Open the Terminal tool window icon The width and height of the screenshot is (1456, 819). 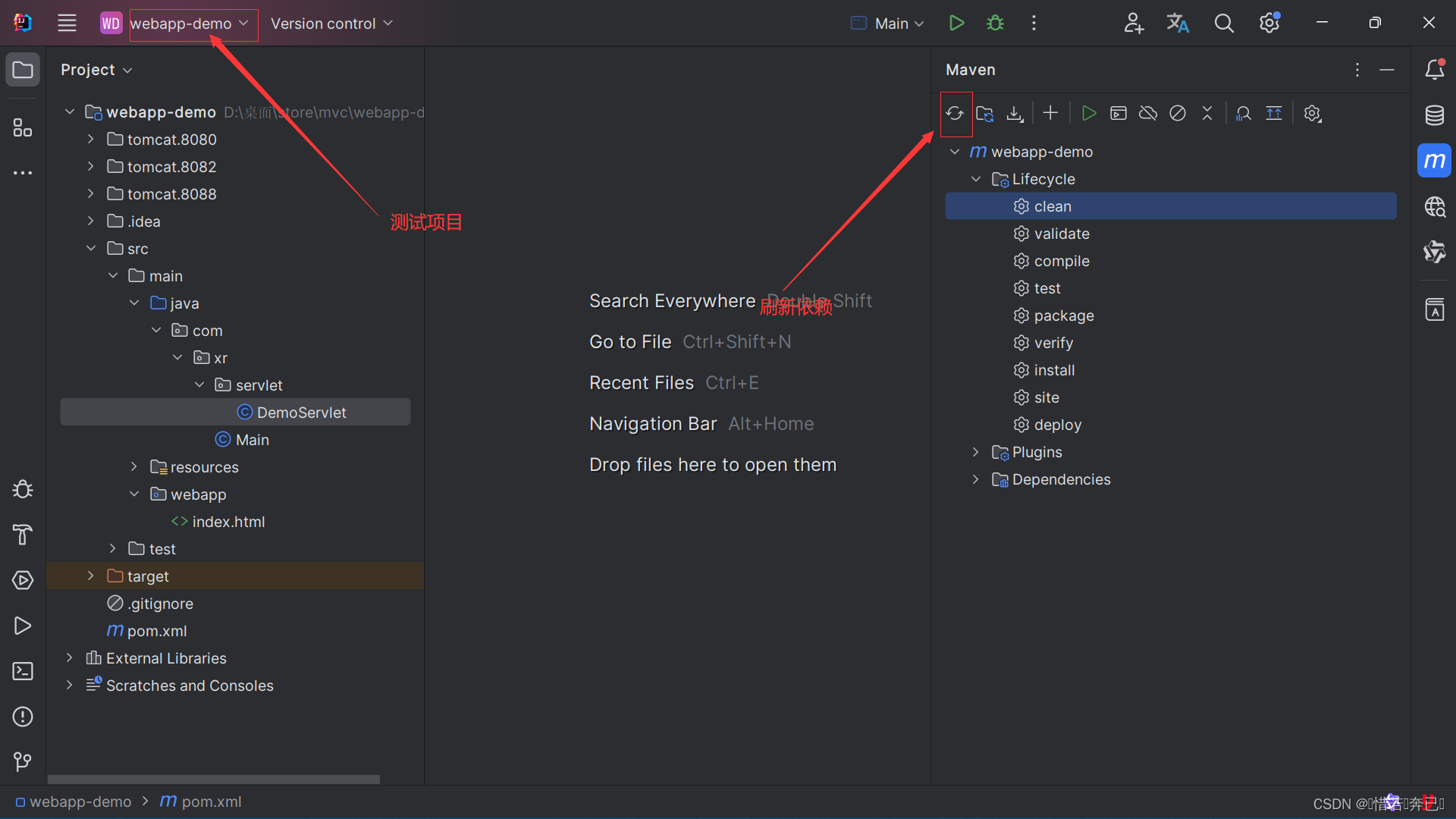(x=23, y=671)
